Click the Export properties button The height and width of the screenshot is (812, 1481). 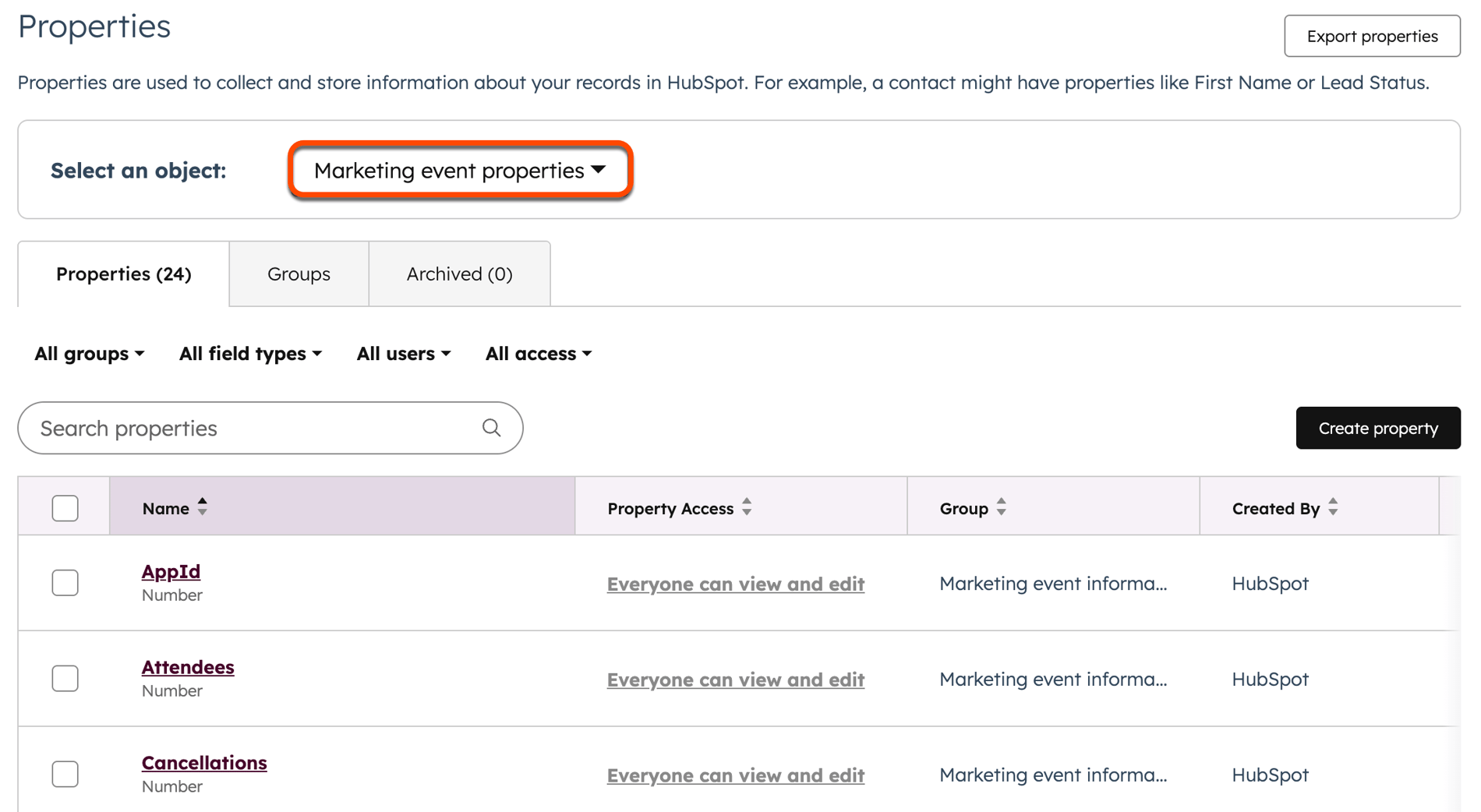(1371, 35)
